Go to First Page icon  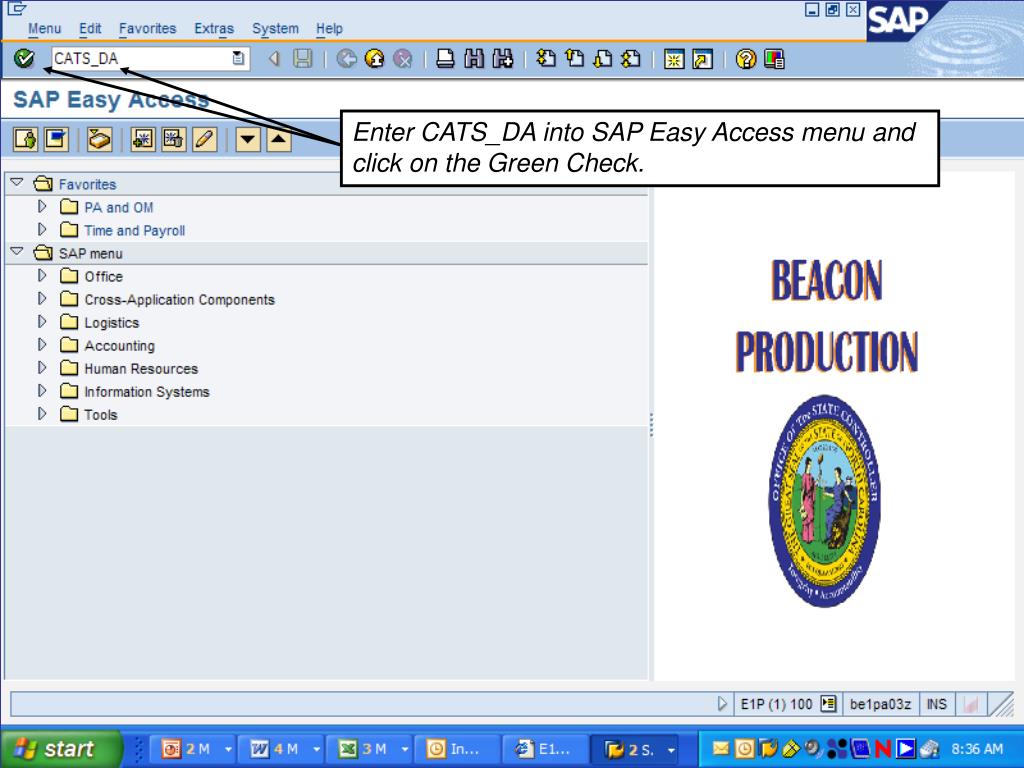coord(546,59)
